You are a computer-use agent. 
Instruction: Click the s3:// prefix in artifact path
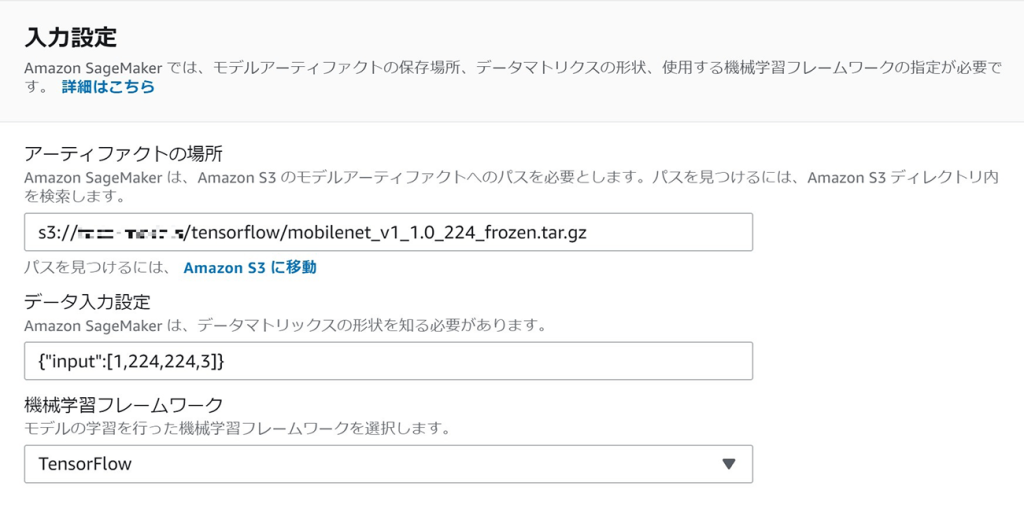[57, 232]
